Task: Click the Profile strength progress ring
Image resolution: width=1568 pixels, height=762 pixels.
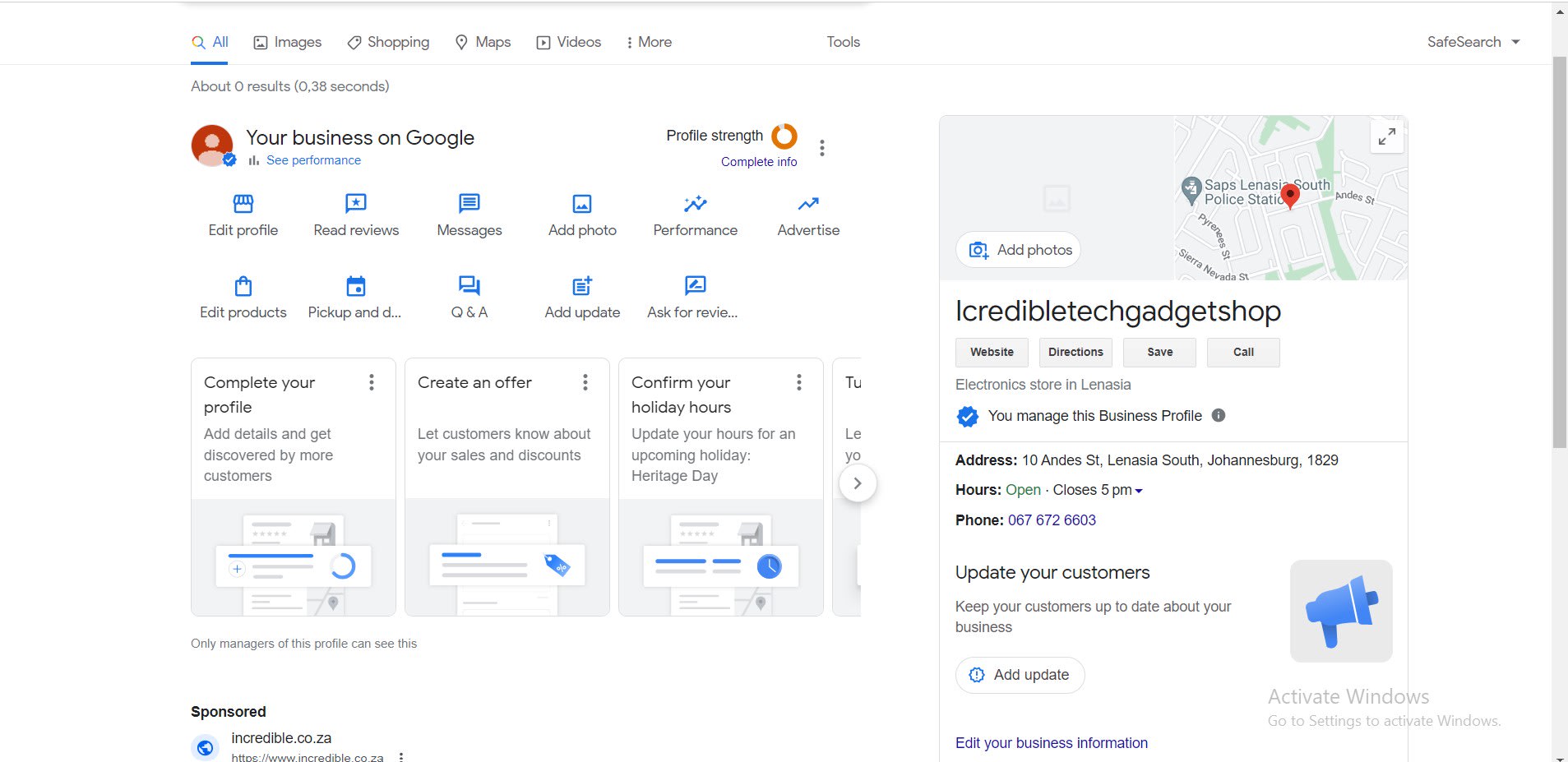Action: tap(784, 136)
